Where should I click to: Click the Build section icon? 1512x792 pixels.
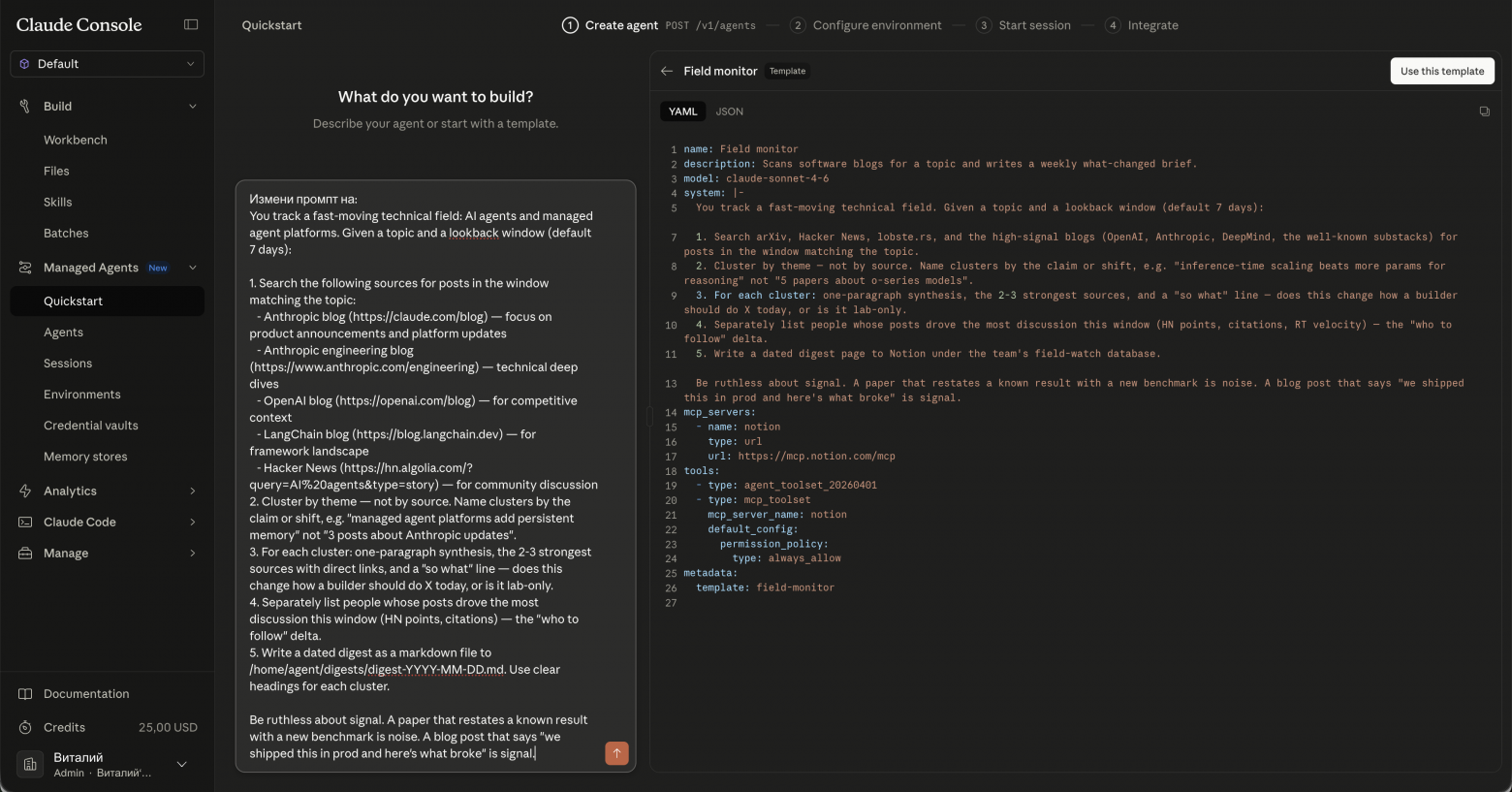click(25, 106)
